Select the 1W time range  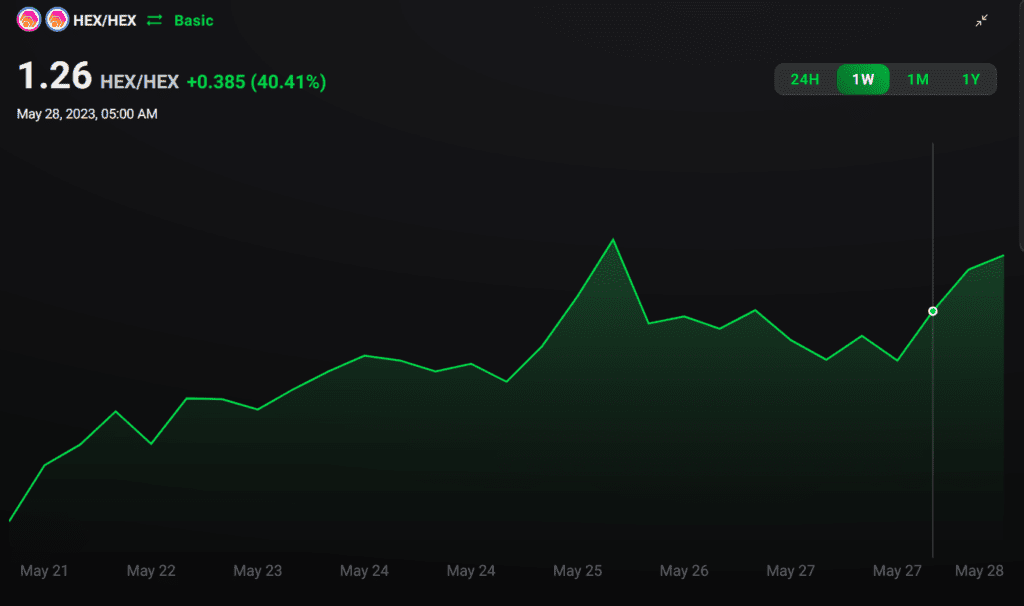[863, 80]
